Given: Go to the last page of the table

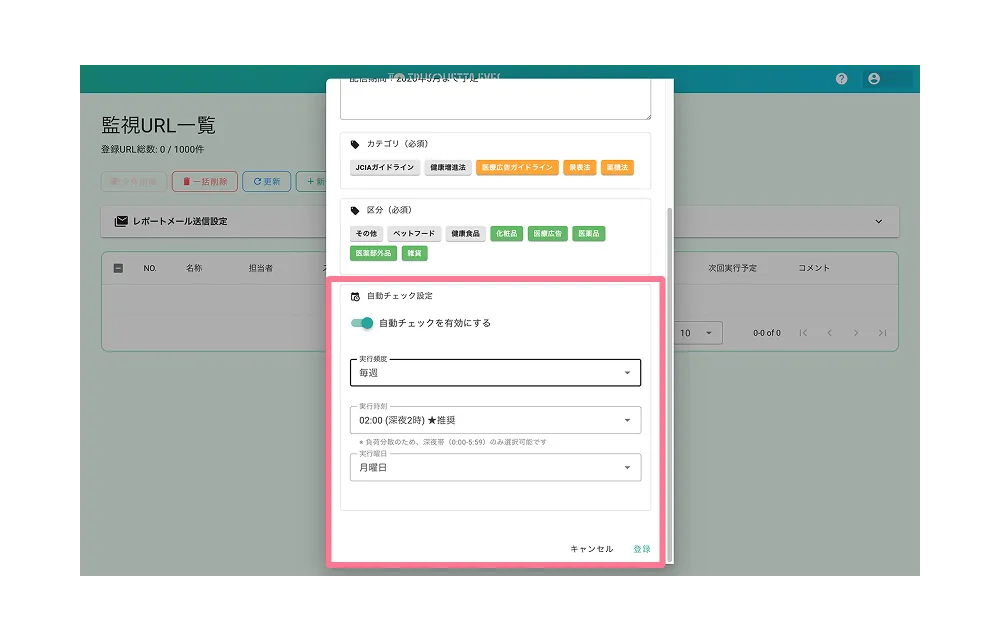Looking at the screenshot, I should point(881,333).
